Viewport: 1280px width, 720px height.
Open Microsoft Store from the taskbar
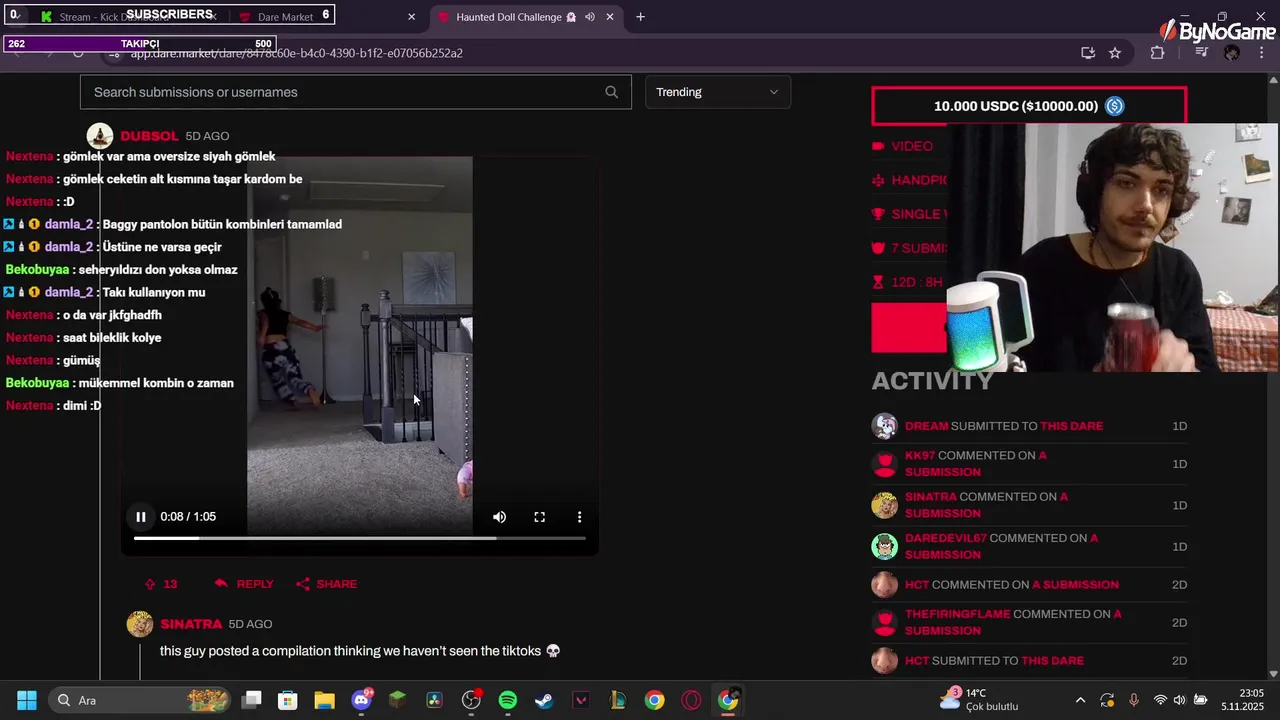pos(288,700)
